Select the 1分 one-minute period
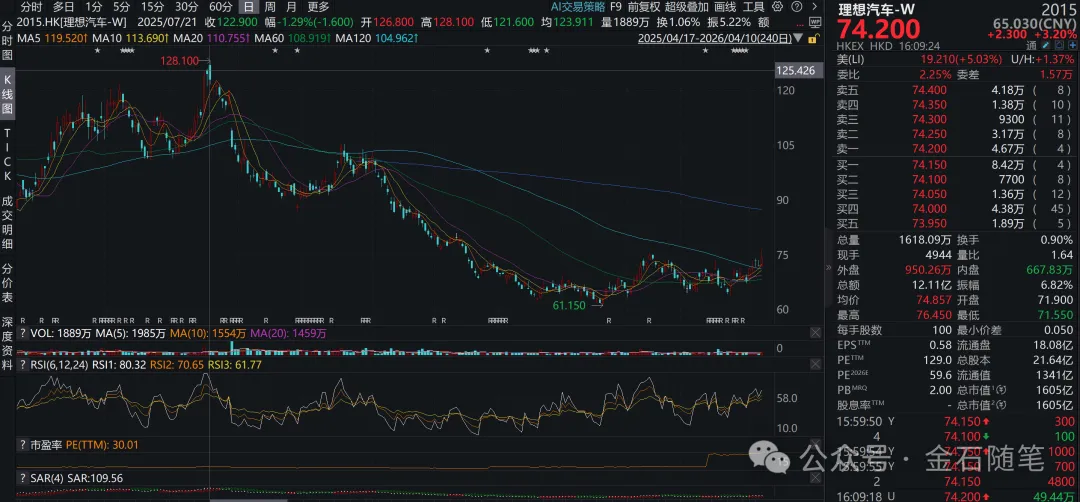Viewport: 1080px width, 502px height. (x=94, y=7)
